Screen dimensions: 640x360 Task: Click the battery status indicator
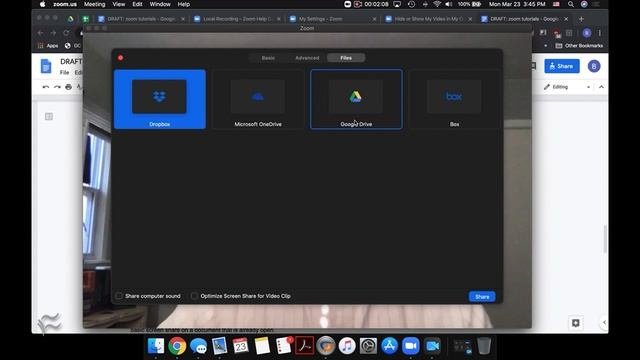[469, 4]
